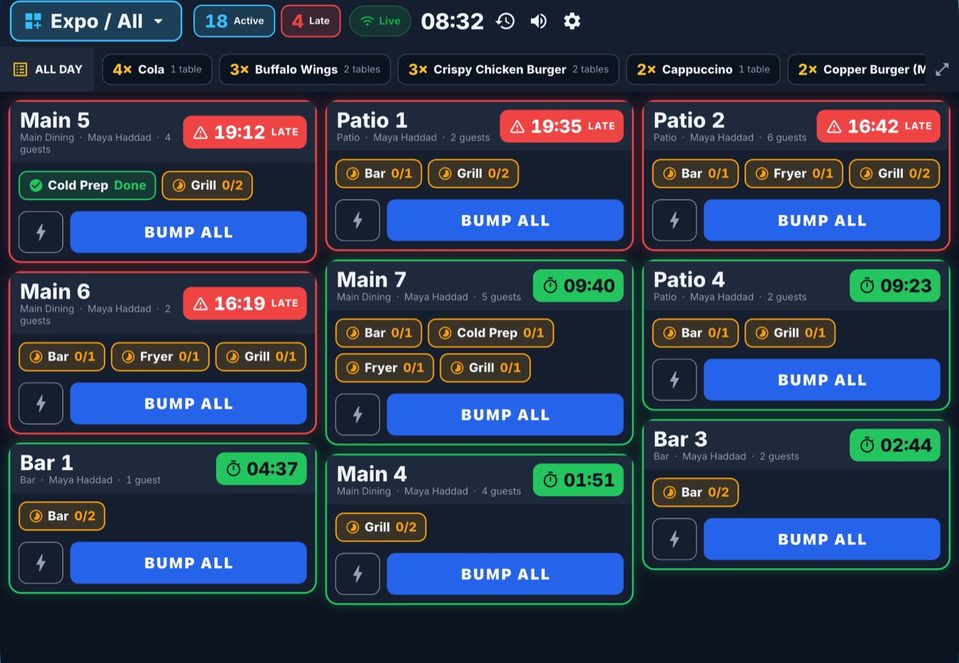Click the 01:51 timer on Main 4
The width and height of the screenshot is (959, 663).
[x=578, y=480]
